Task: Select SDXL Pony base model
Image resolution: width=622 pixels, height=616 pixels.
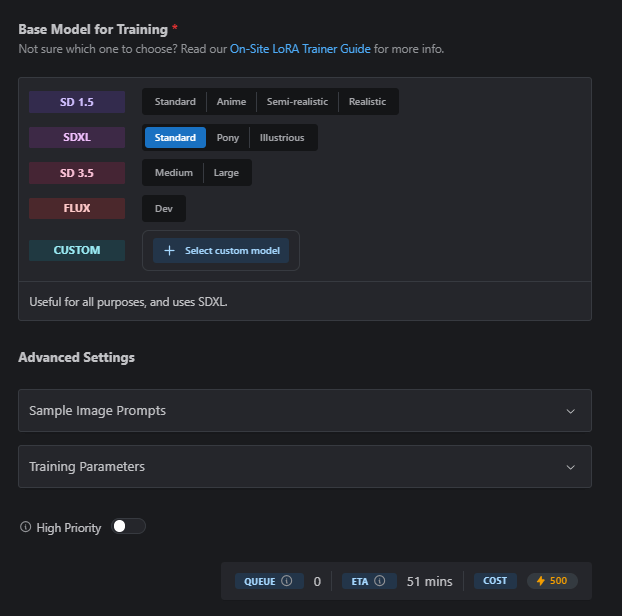Action: click(228, 138)
